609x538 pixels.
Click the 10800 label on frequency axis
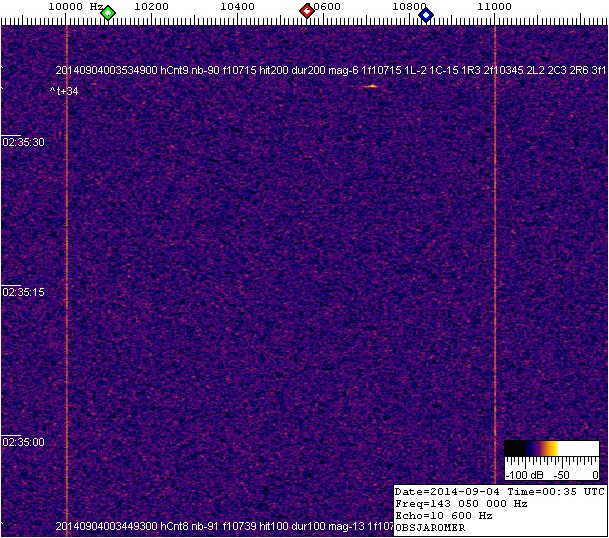click(x=408, y=7)
